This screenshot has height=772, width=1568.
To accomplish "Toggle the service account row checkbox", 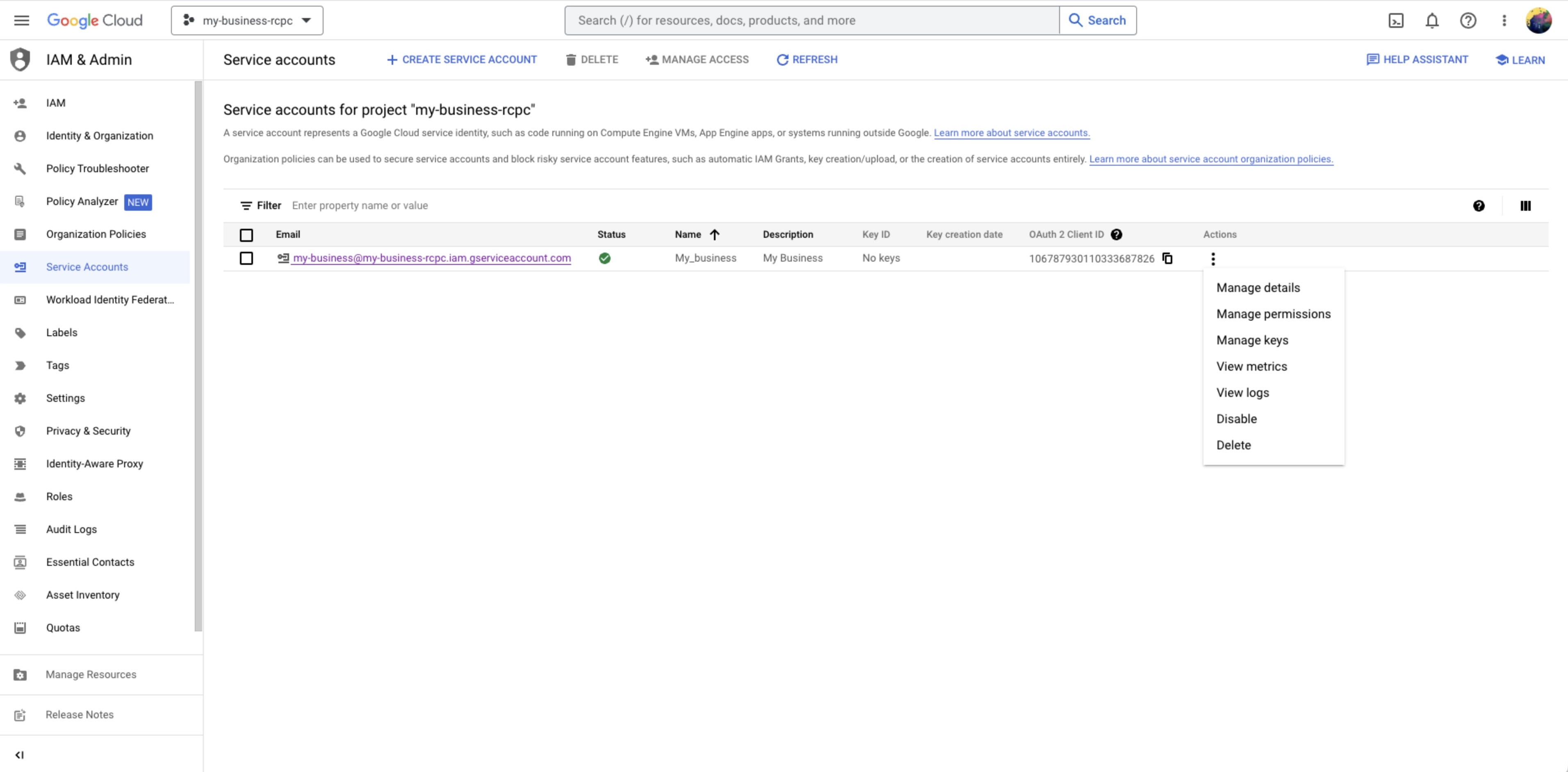I will 246,258.
